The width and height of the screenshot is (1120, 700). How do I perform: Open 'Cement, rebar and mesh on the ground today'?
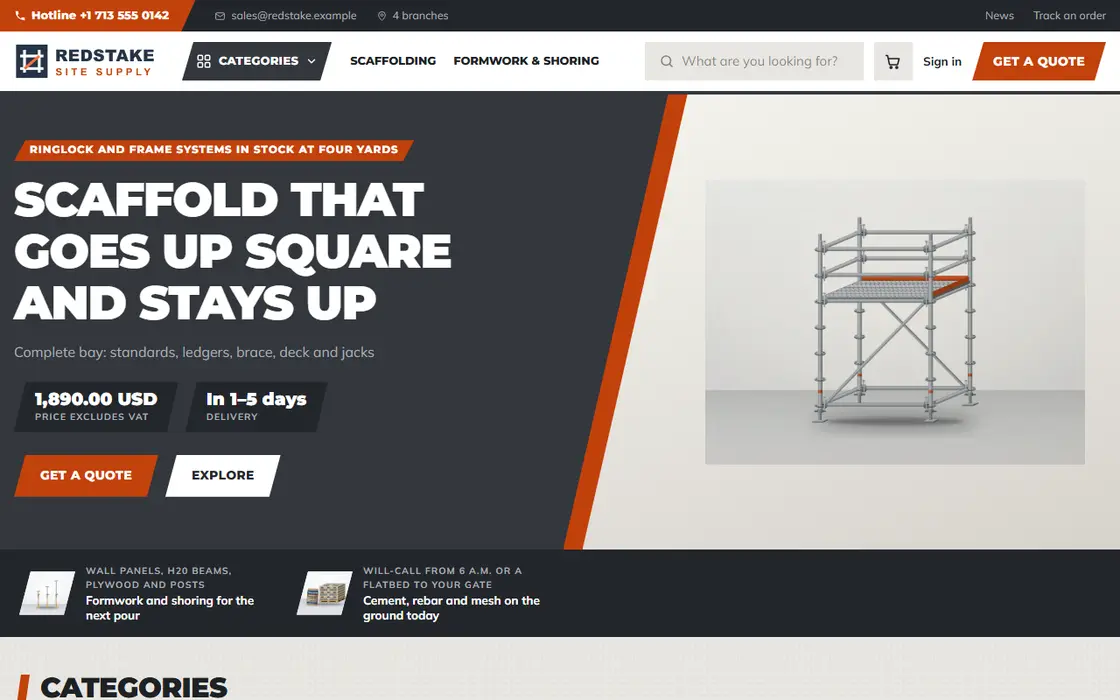pyautogui.click(x=451, y=608)
